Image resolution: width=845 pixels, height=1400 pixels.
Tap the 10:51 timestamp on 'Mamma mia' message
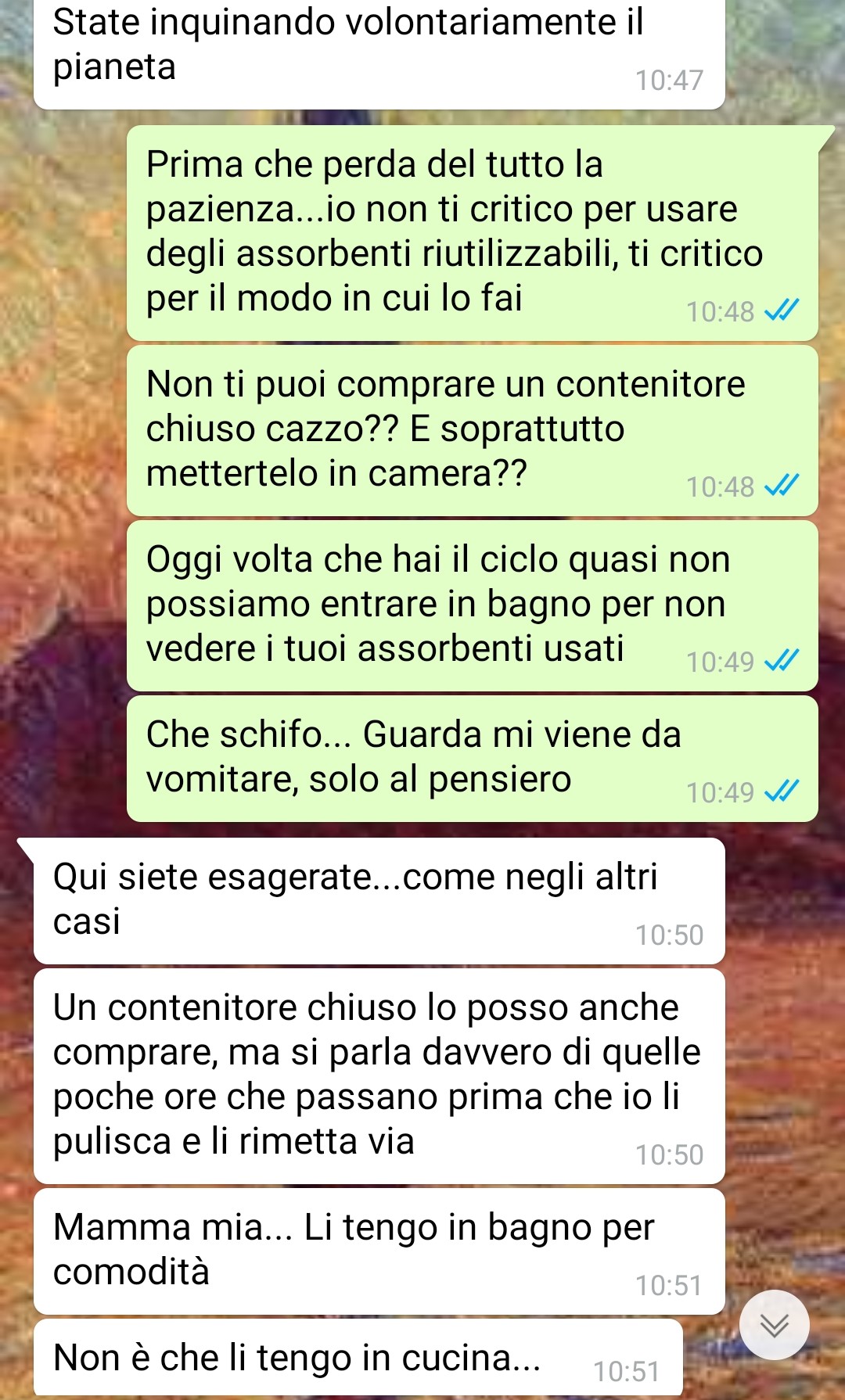(x=669, y=1285)
